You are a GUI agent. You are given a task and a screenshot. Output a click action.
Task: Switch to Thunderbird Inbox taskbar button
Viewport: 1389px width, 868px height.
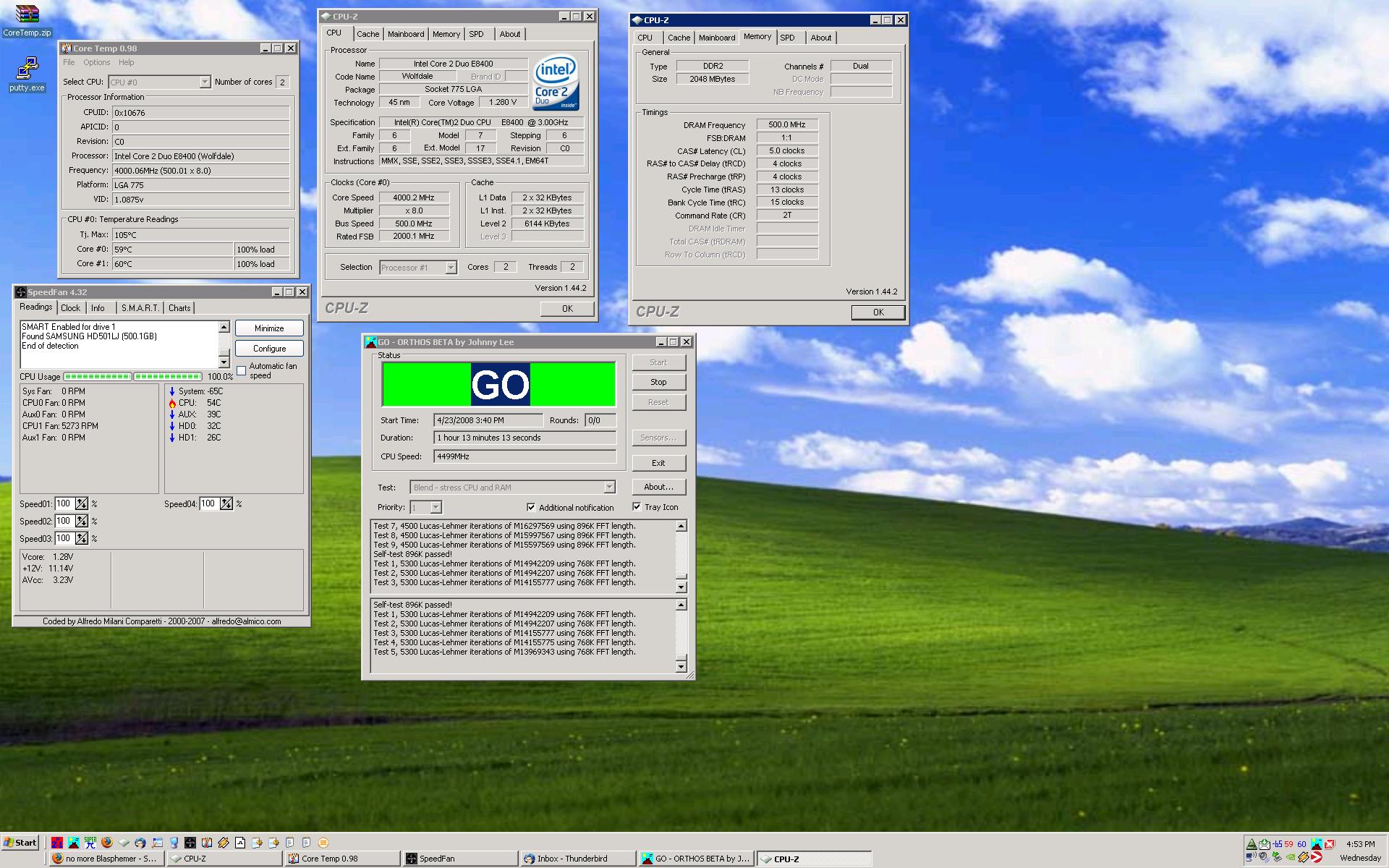pyautogui.click(x=577, y=859)
